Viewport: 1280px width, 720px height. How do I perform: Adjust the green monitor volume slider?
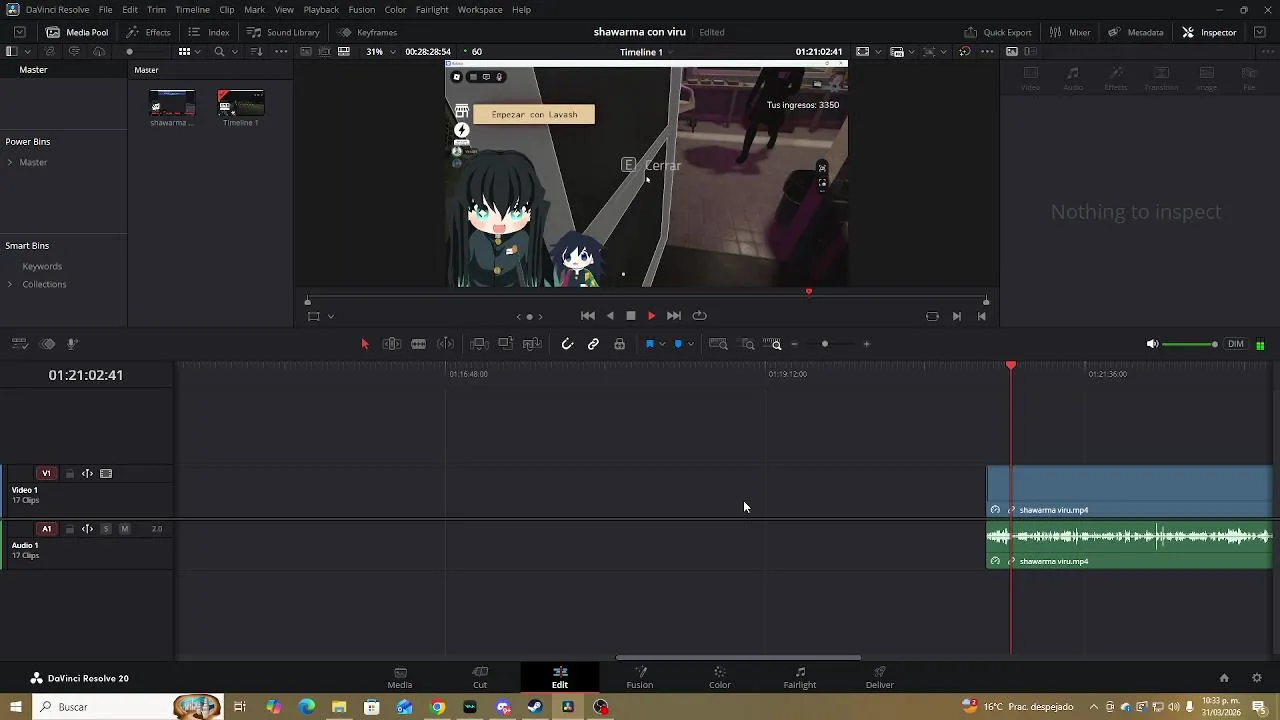point(1191,344)
